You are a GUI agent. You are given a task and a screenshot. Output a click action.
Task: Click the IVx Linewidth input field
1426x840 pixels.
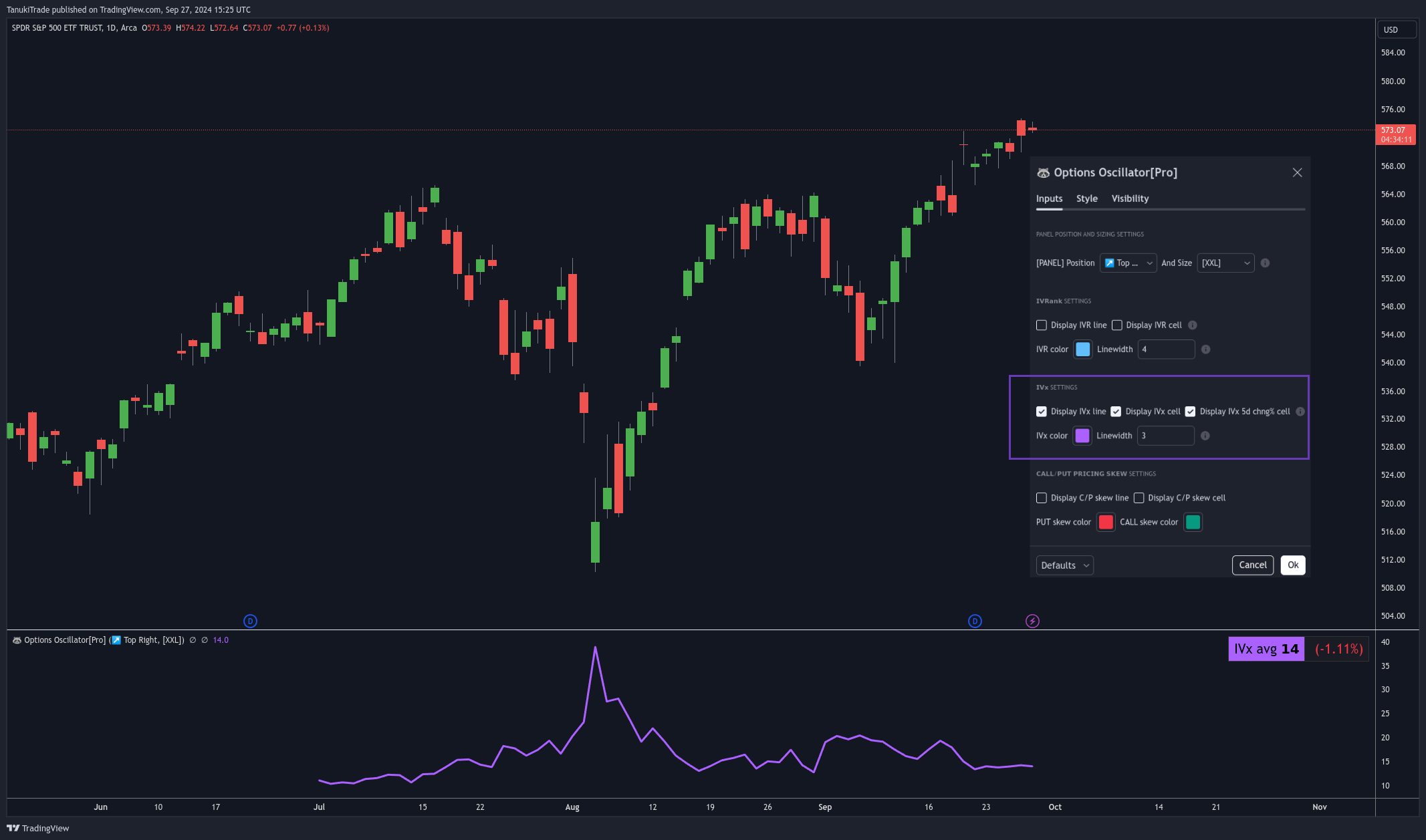click(x=1165, y=436)
